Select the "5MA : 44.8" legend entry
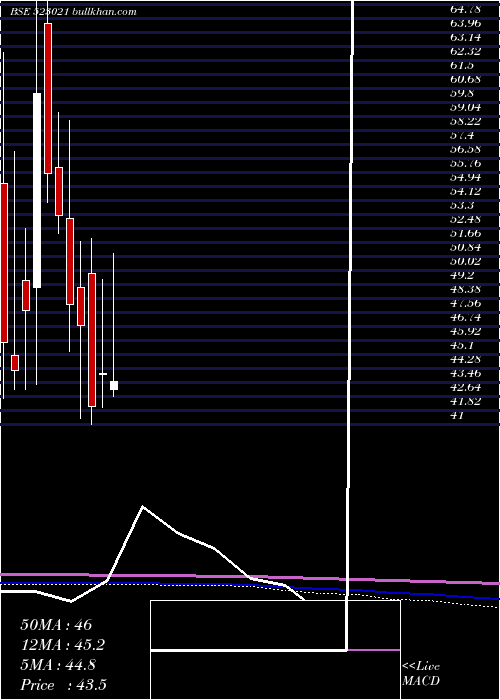Viewport: 500px width, 700px height. [58, 665]
